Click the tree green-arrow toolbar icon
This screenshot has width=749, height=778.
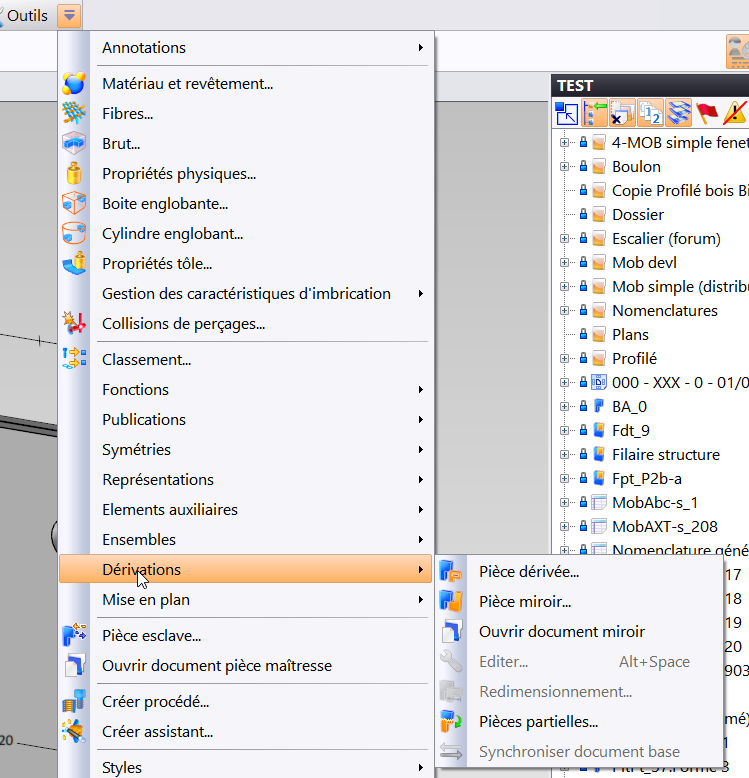tap(594, 113)
